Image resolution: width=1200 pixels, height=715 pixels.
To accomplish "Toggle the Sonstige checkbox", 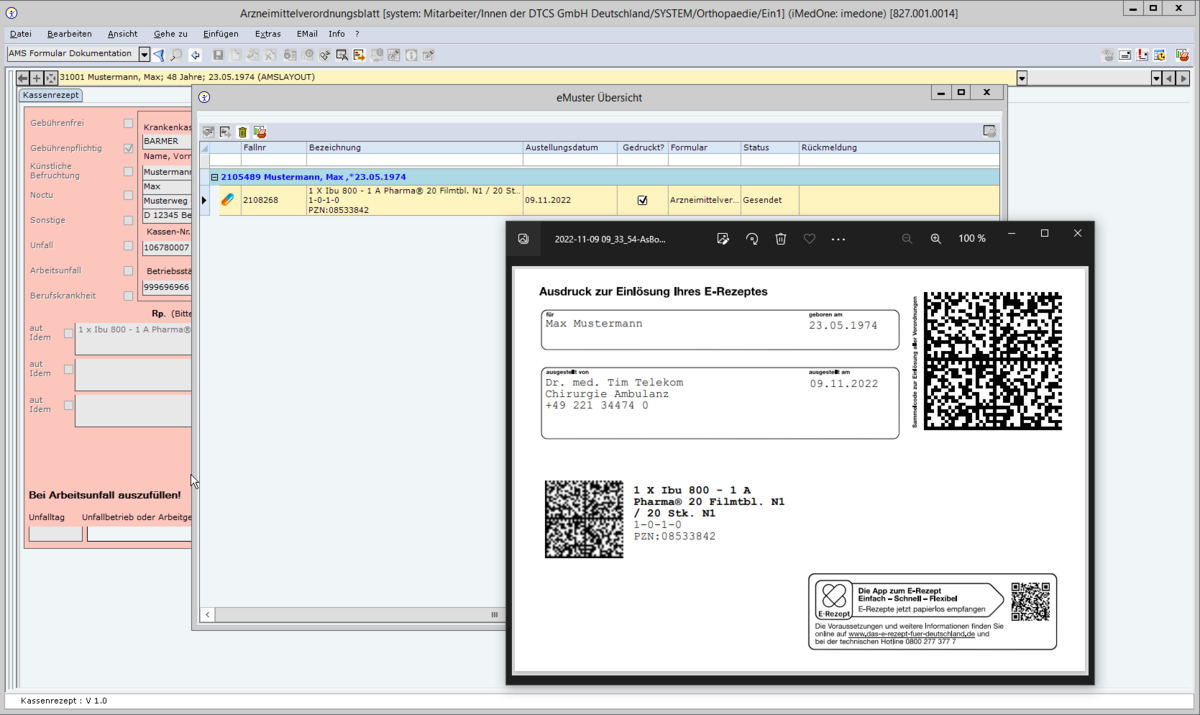I will 128,221.
